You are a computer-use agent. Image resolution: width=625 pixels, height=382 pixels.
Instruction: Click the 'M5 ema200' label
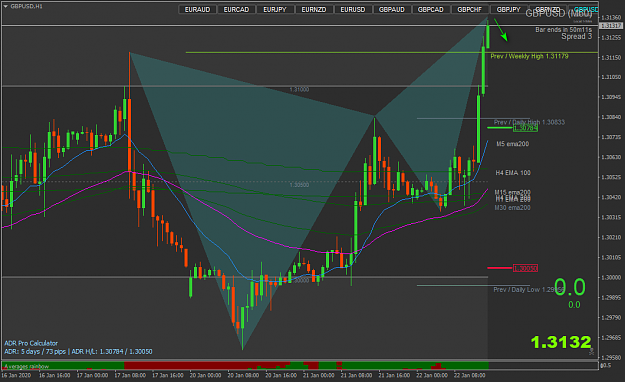coord(513,144)
